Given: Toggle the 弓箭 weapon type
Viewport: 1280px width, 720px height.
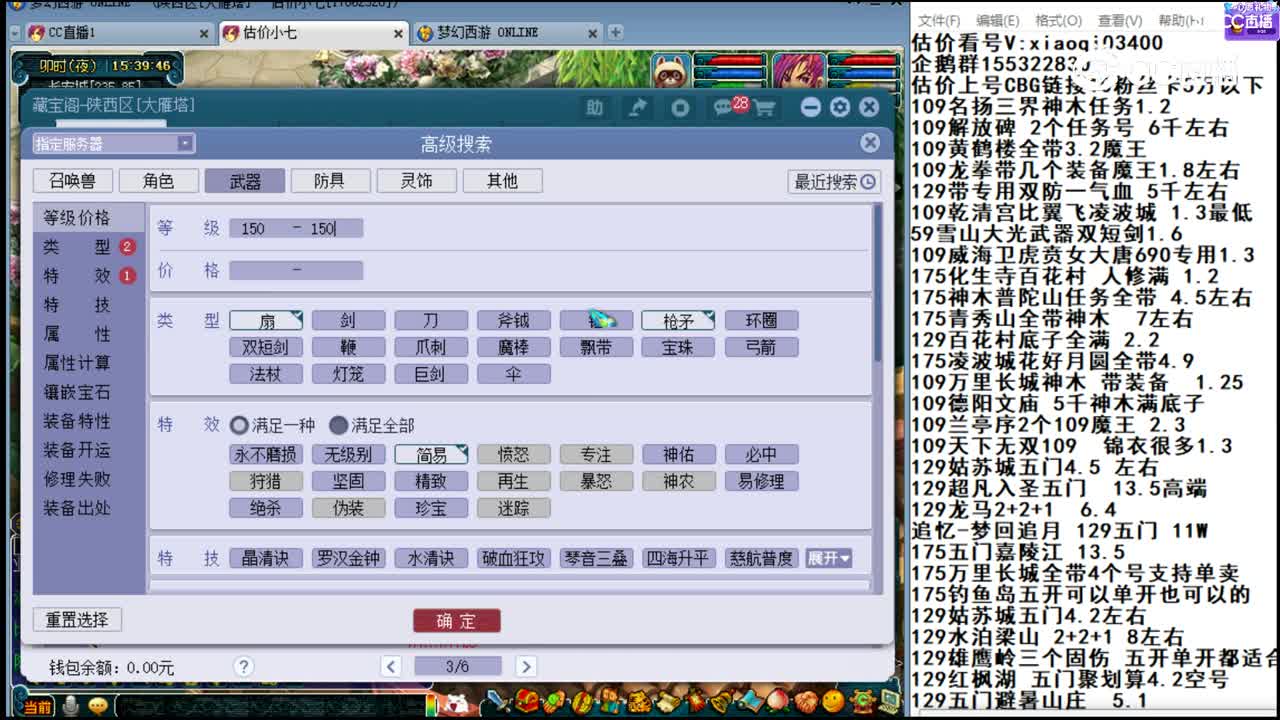Looking at the screenshot, I should pyautogui.click(x=761, y=348).
